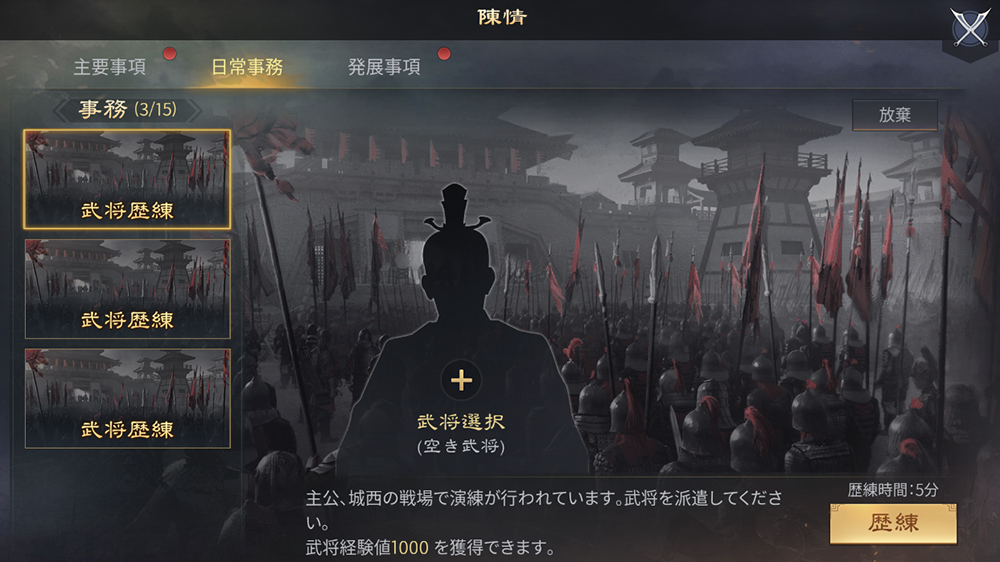The image size is (1000, 562).
Task: Switch to the 主要事項 tab
Action: click(x=110, y=67)
